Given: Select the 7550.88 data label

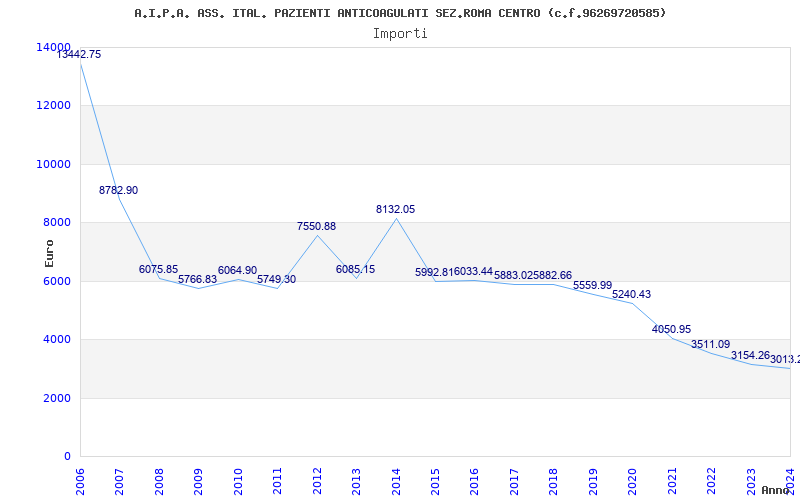Looking at the screenshot, I should [x=316, y=227].
